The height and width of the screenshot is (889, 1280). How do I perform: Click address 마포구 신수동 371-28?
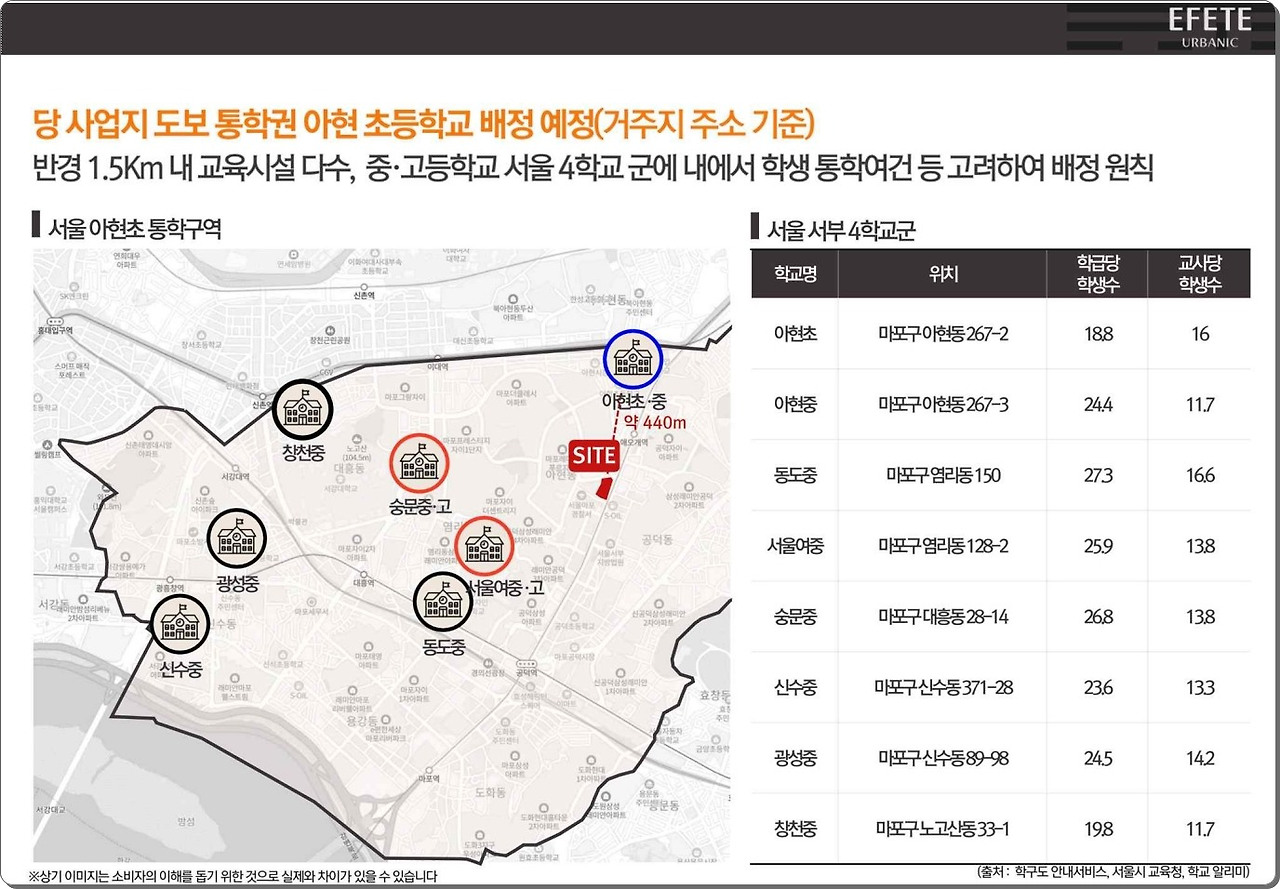[943, 688]
